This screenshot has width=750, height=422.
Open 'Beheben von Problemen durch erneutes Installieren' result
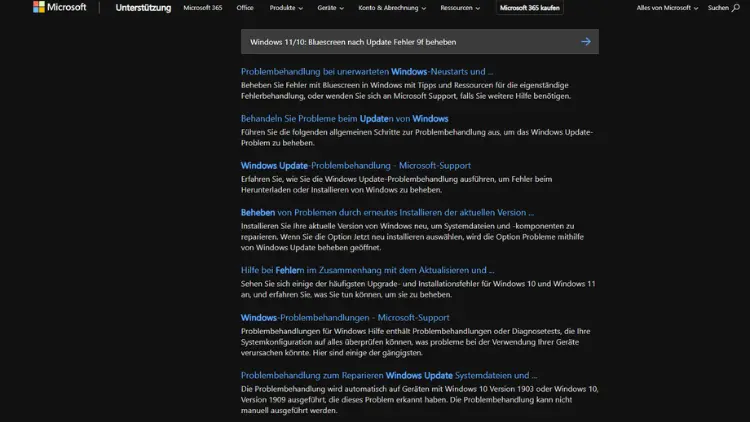coord(387,212)
